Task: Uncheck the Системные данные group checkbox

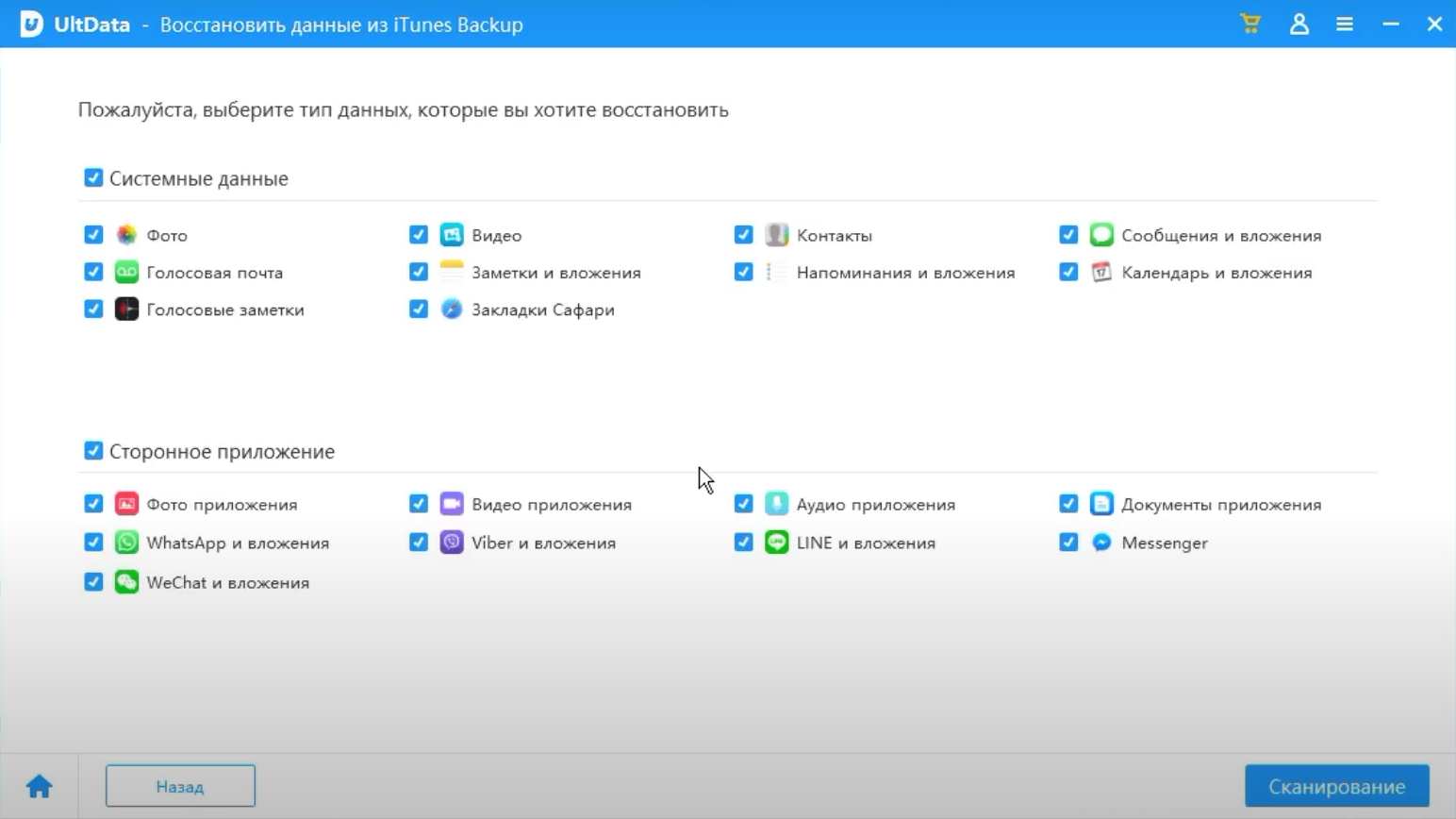Action: 93,177
